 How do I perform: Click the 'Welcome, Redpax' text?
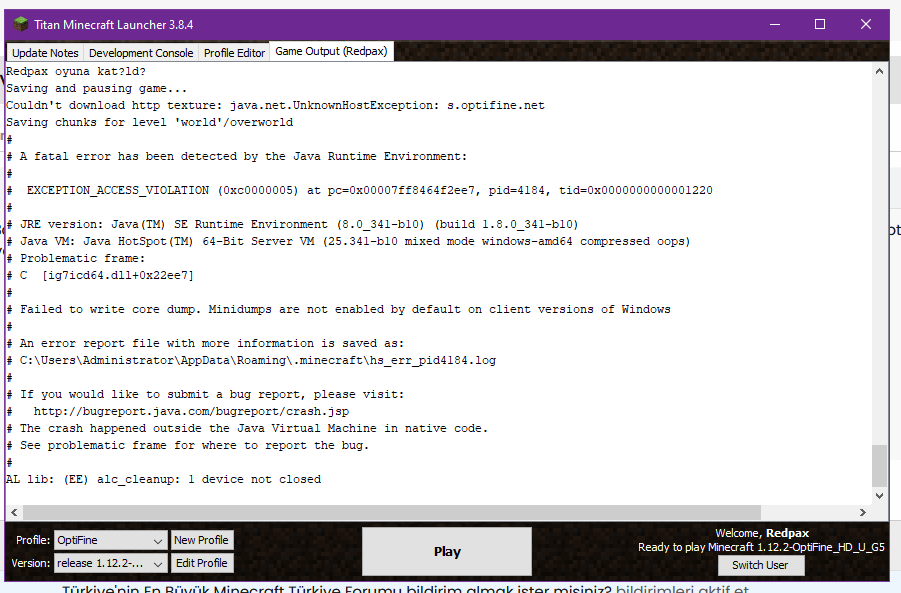[762, 533]
